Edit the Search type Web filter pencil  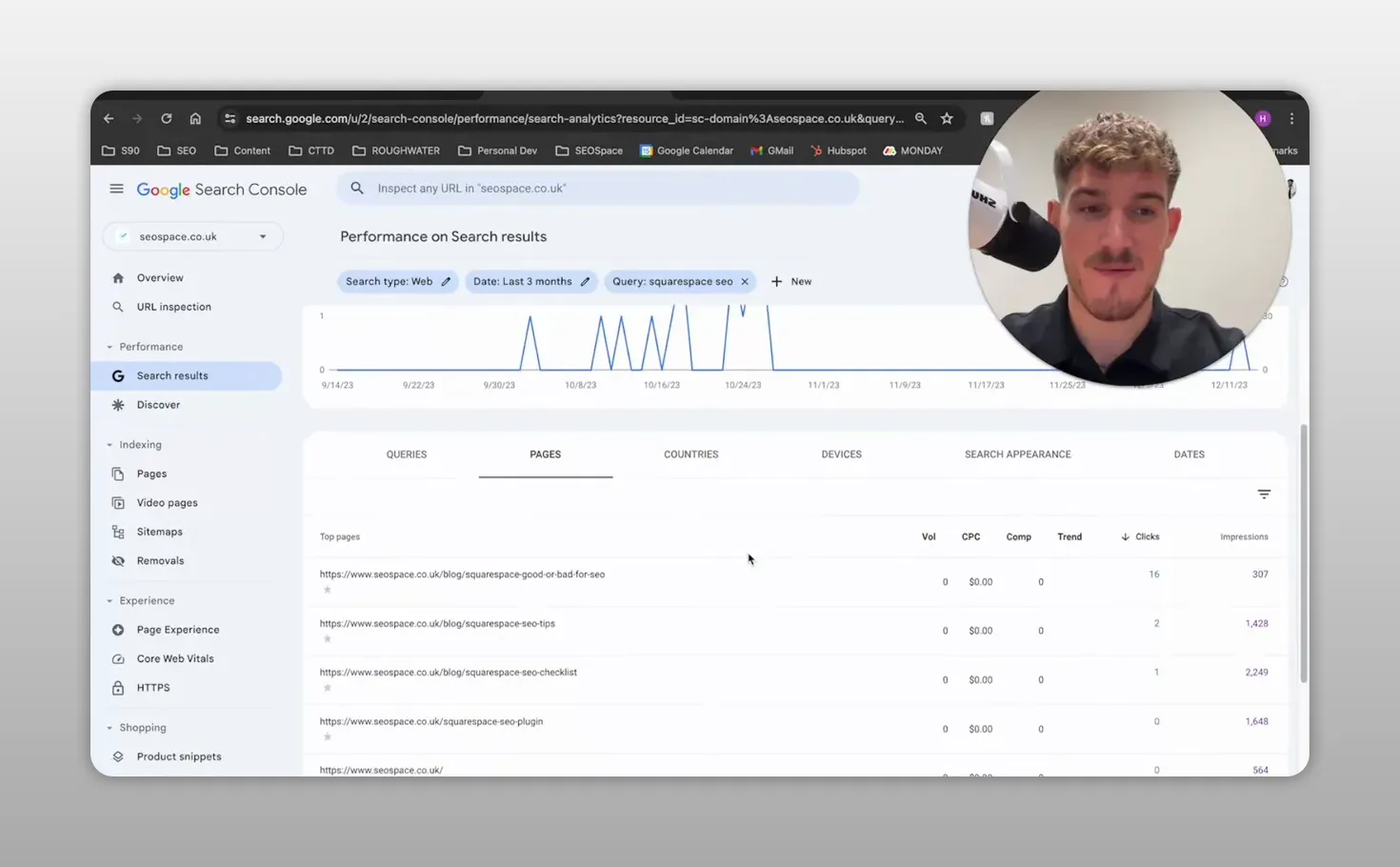click(x=446, y=282)
